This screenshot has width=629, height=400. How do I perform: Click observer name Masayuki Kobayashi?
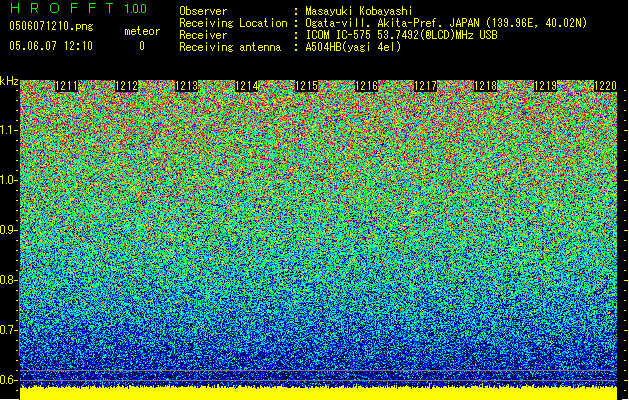click(x=359, y=11)
